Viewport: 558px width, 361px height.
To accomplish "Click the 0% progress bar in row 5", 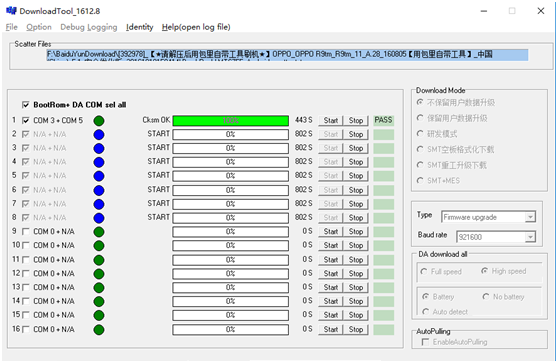I will (231, 176).
